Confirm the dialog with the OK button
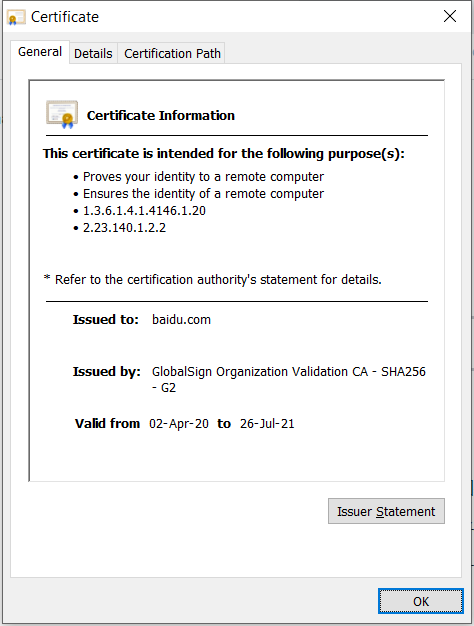 (x=421, y=601)
